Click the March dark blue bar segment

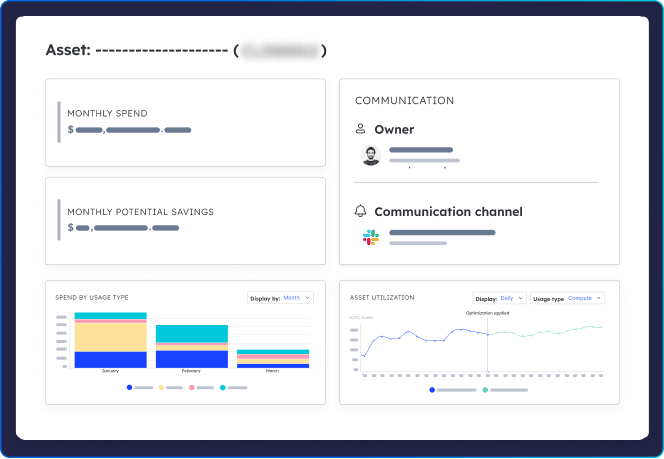pos(273,366)
